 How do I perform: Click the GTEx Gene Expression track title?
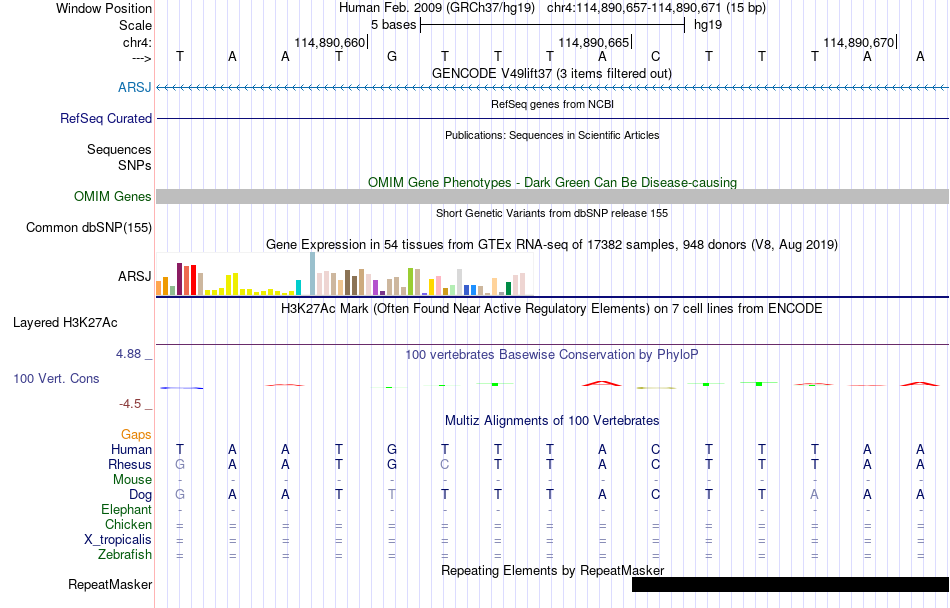(x=551, y=245)
